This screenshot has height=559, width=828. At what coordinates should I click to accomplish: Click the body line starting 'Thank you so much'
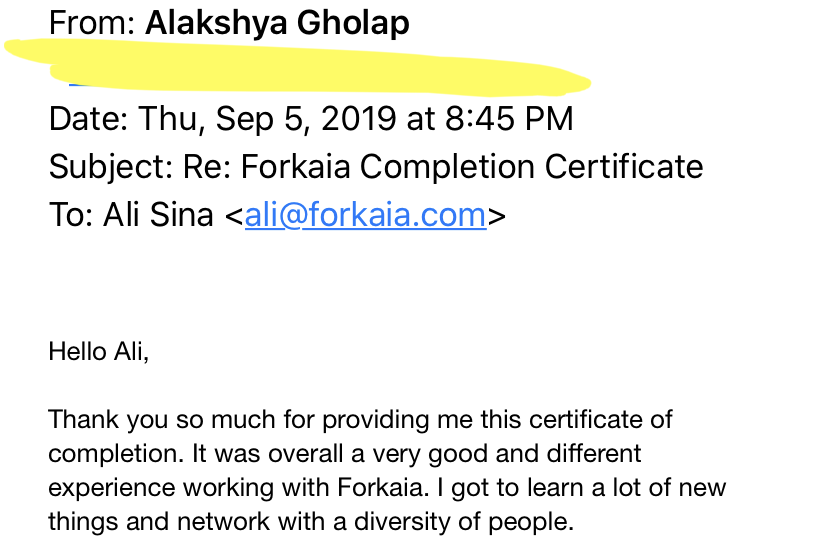(x=360, y=420)
